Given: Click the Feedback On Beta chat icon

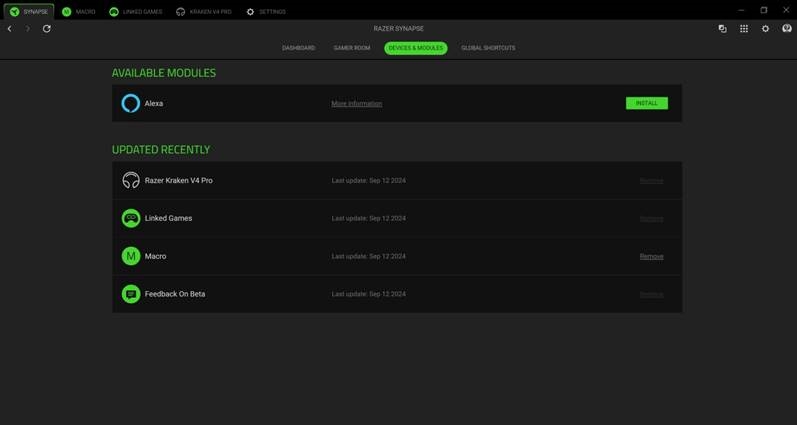Looking at the screenshot, I should [x=131, y=294].
